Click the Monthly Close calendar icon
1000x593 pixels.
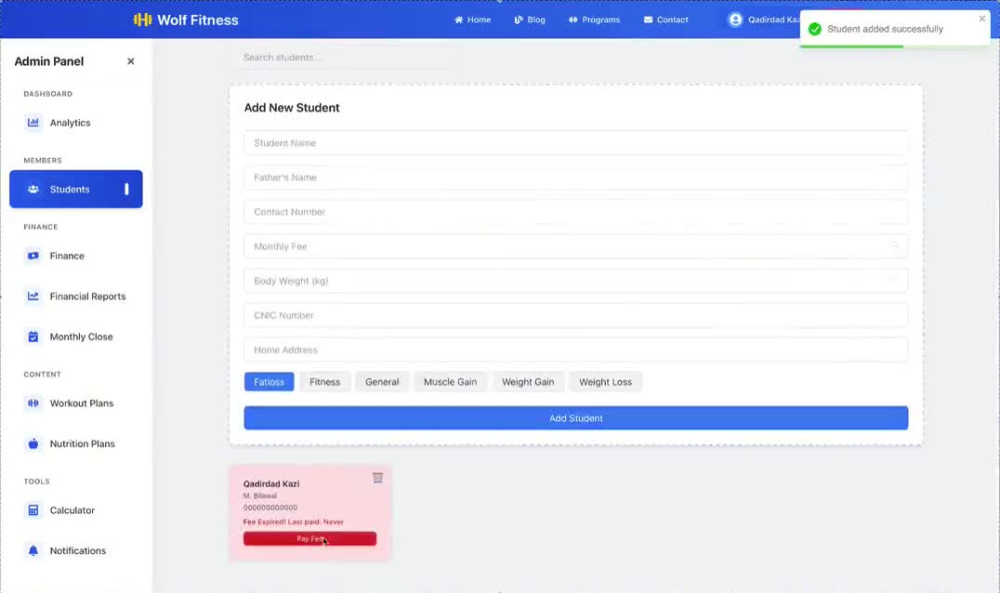coord(33,337)
